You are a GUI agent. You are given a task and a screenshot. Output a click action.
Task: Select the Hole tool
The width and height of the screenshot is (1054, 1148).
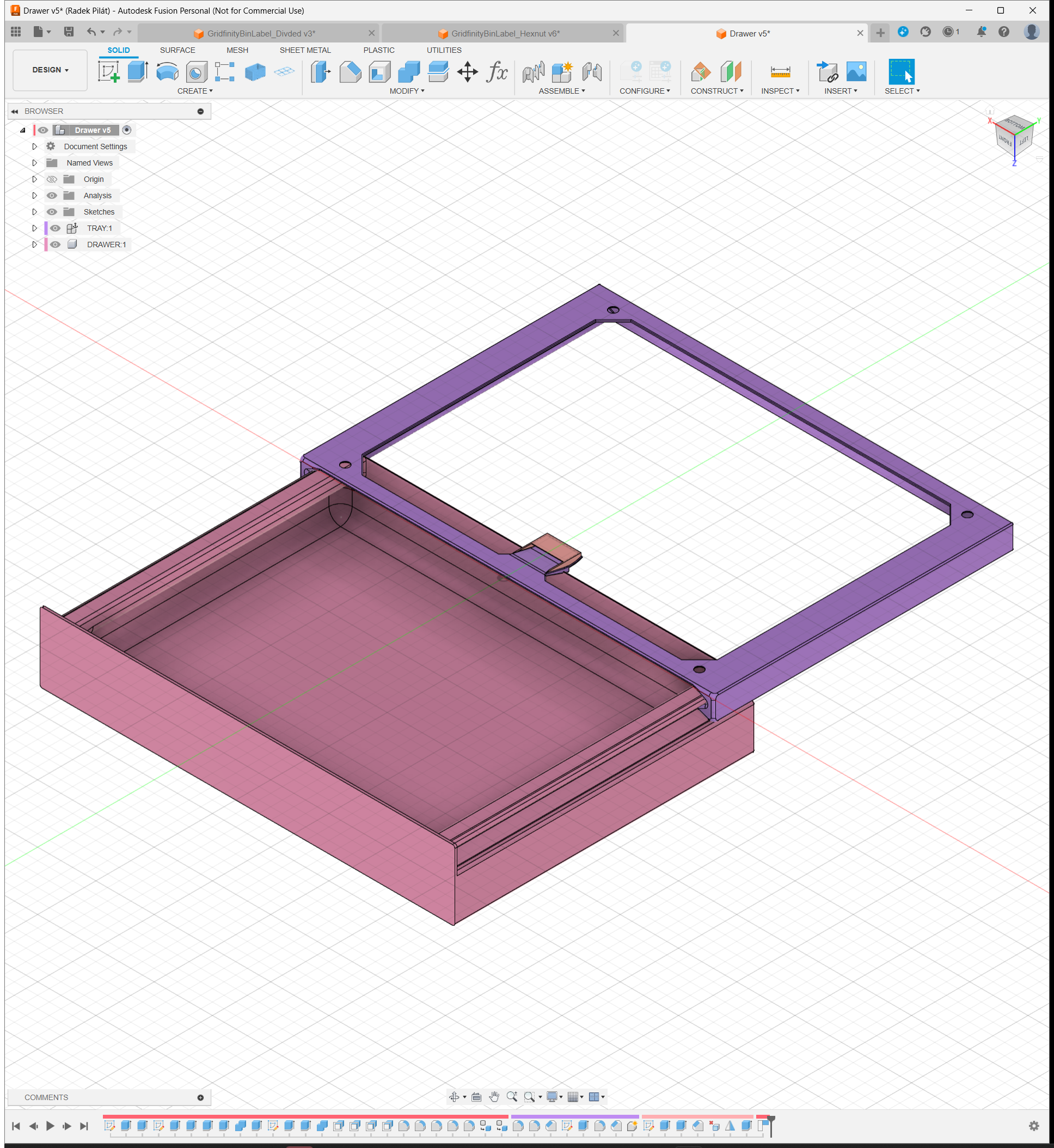tap(196, 72)
